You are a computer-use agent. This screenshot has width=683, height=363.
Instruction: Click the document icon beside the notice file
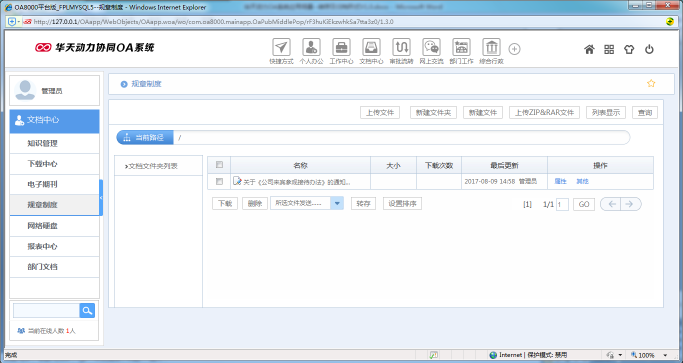[x=237, y=181]
